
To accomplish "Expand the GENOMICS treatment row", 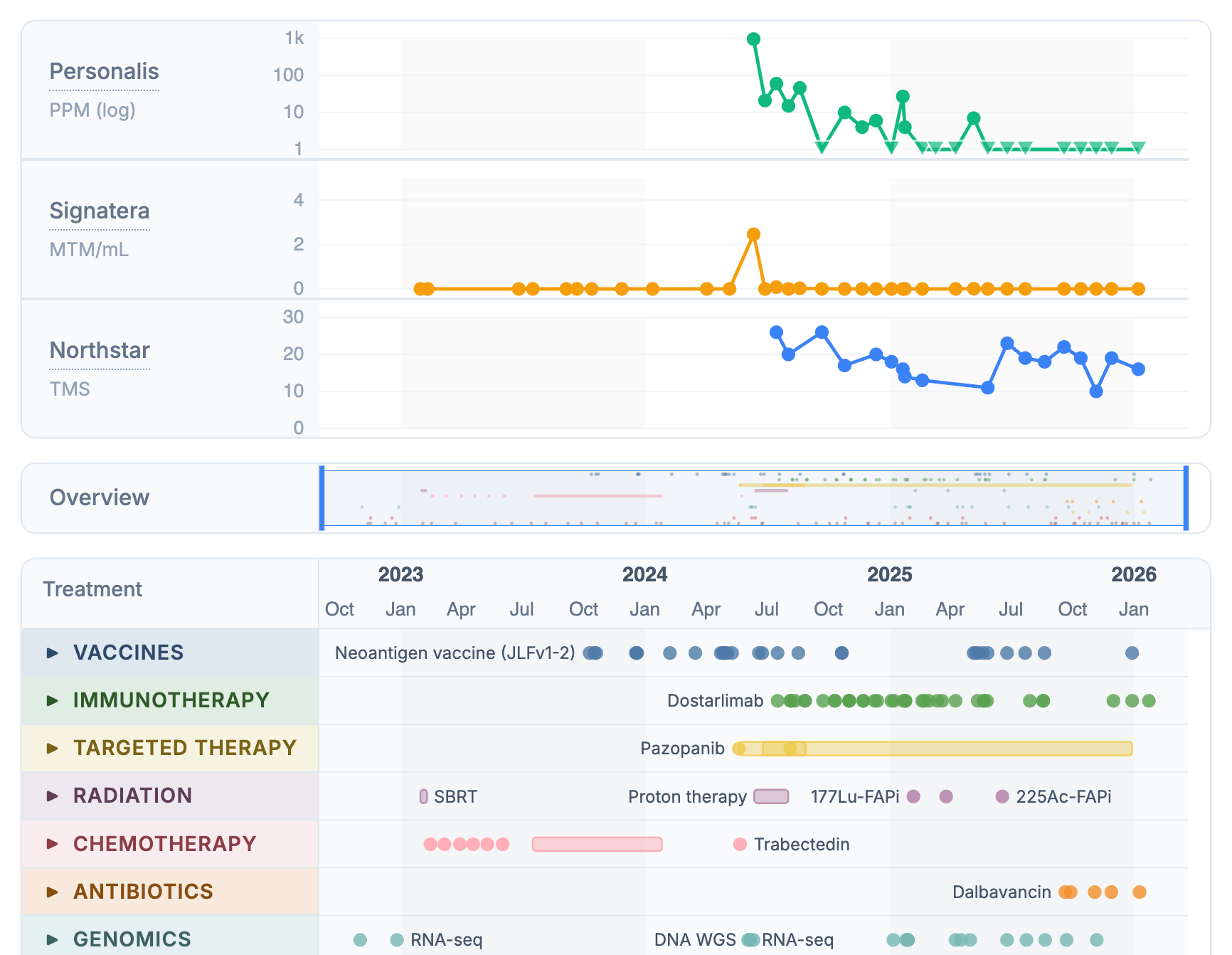I will point(51,939).
